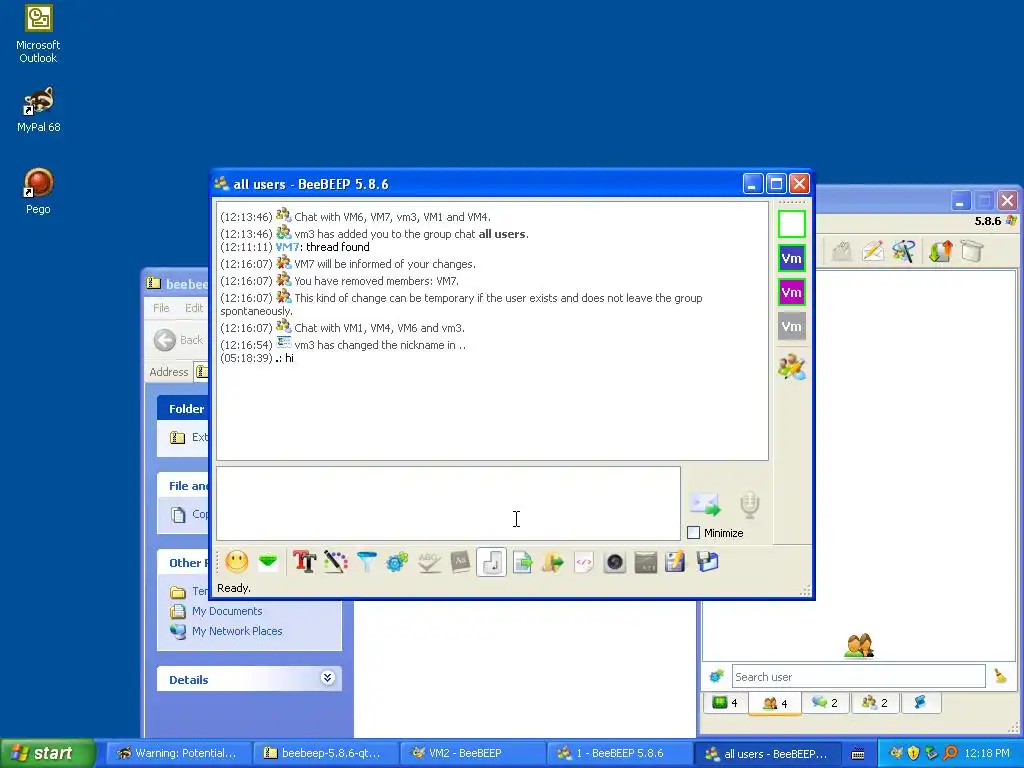Click the on-screen keyboard taskbar icon
1024x768 pixels.
(858, 754)
